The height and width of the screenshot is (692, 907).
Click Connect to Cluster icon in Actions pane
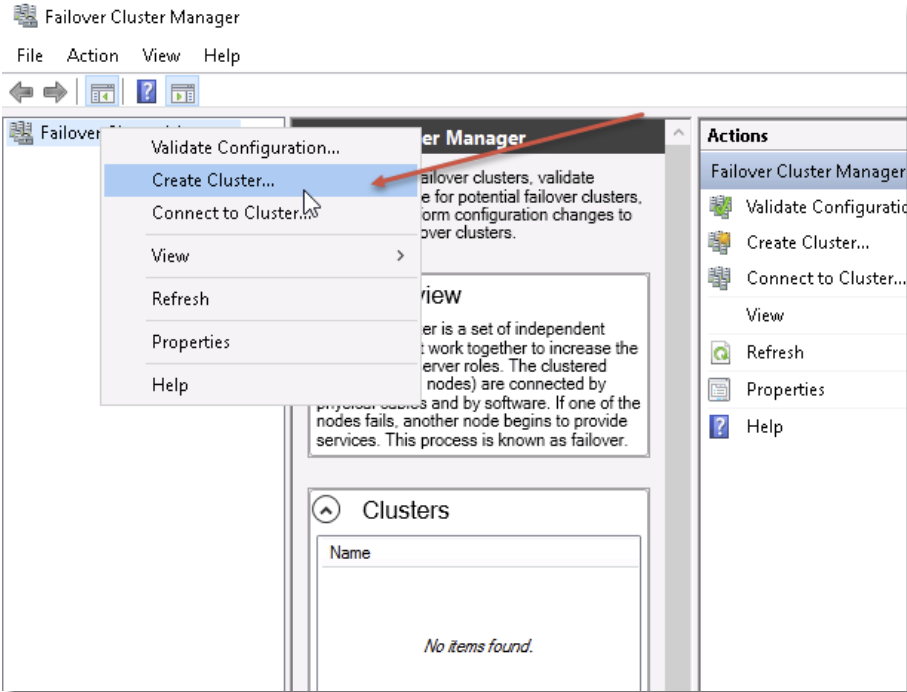[720, 278]
